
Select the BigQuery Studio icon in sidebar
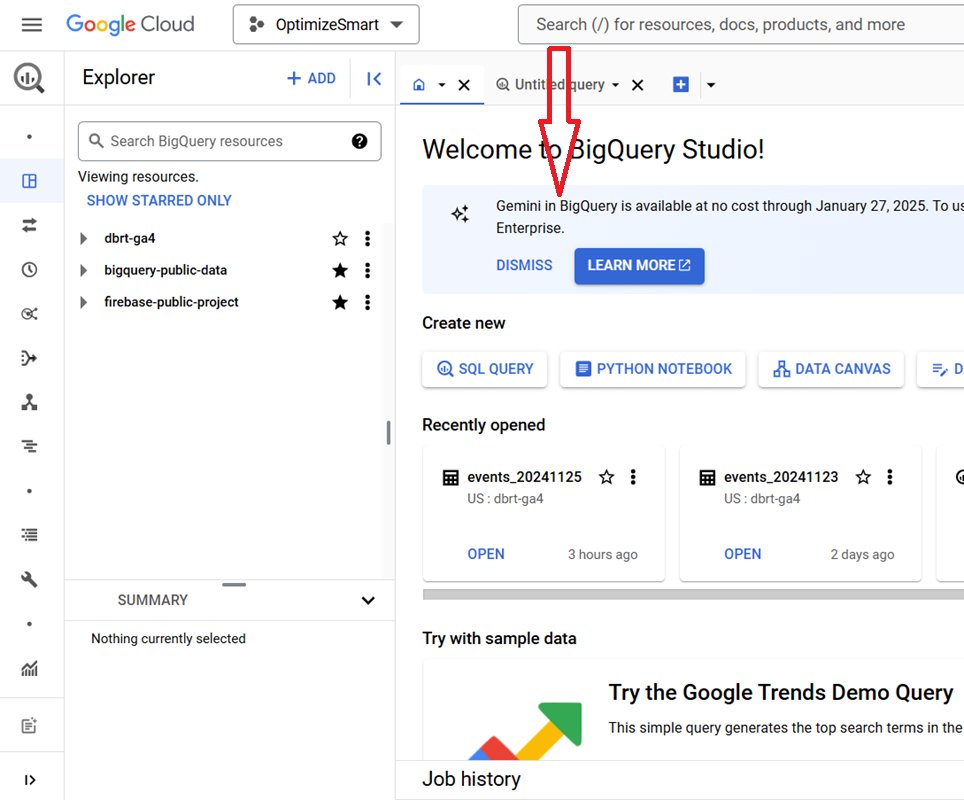31,181
